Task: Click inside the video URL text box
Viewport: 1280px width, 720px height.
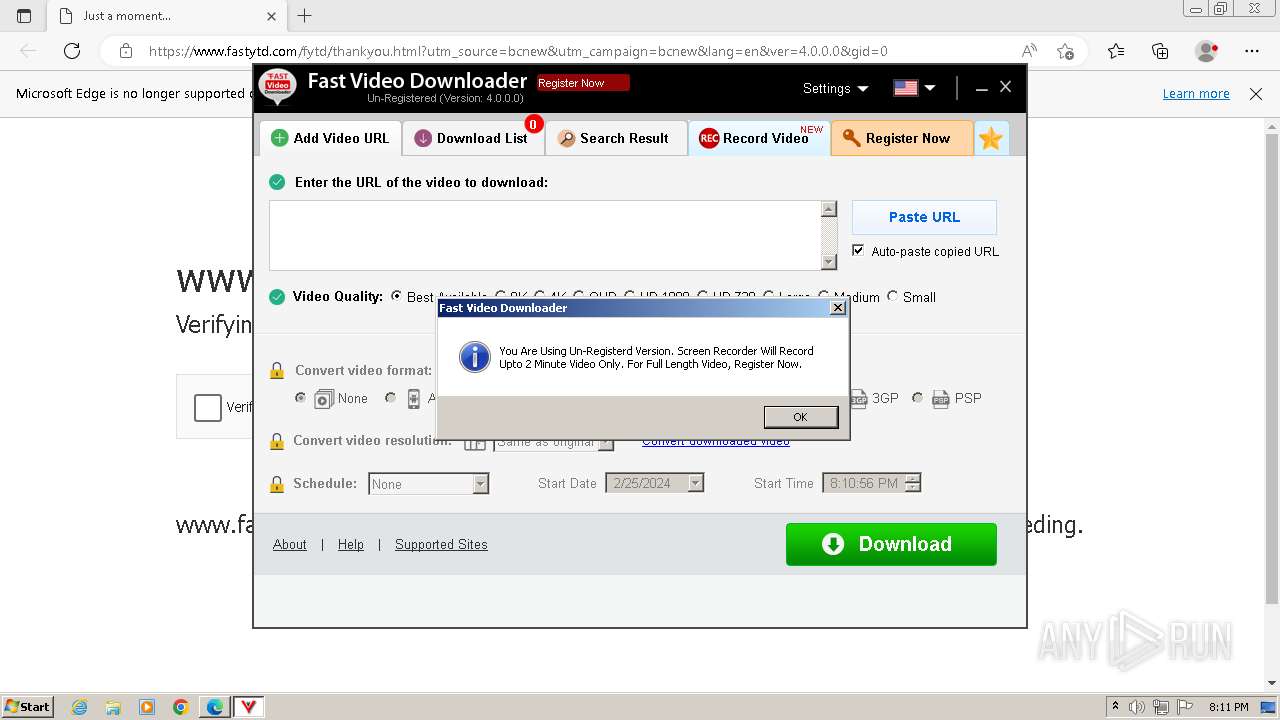Action: tap(545, 235)
